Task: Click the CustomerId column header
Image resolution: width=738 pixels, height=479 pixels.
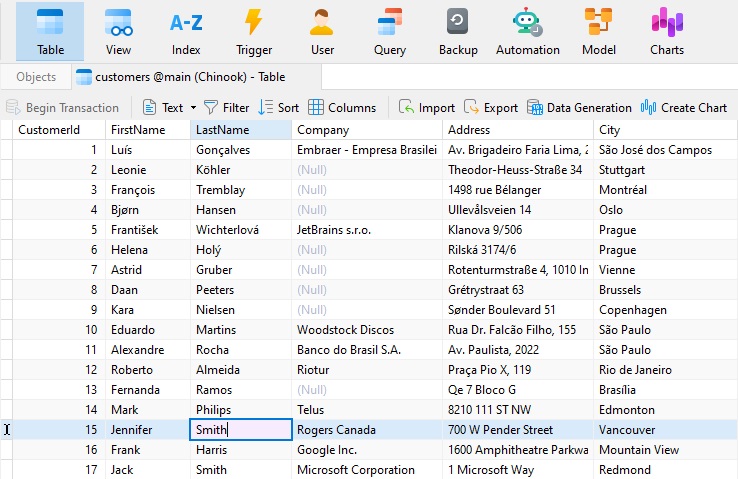Action: pos(59,130)
